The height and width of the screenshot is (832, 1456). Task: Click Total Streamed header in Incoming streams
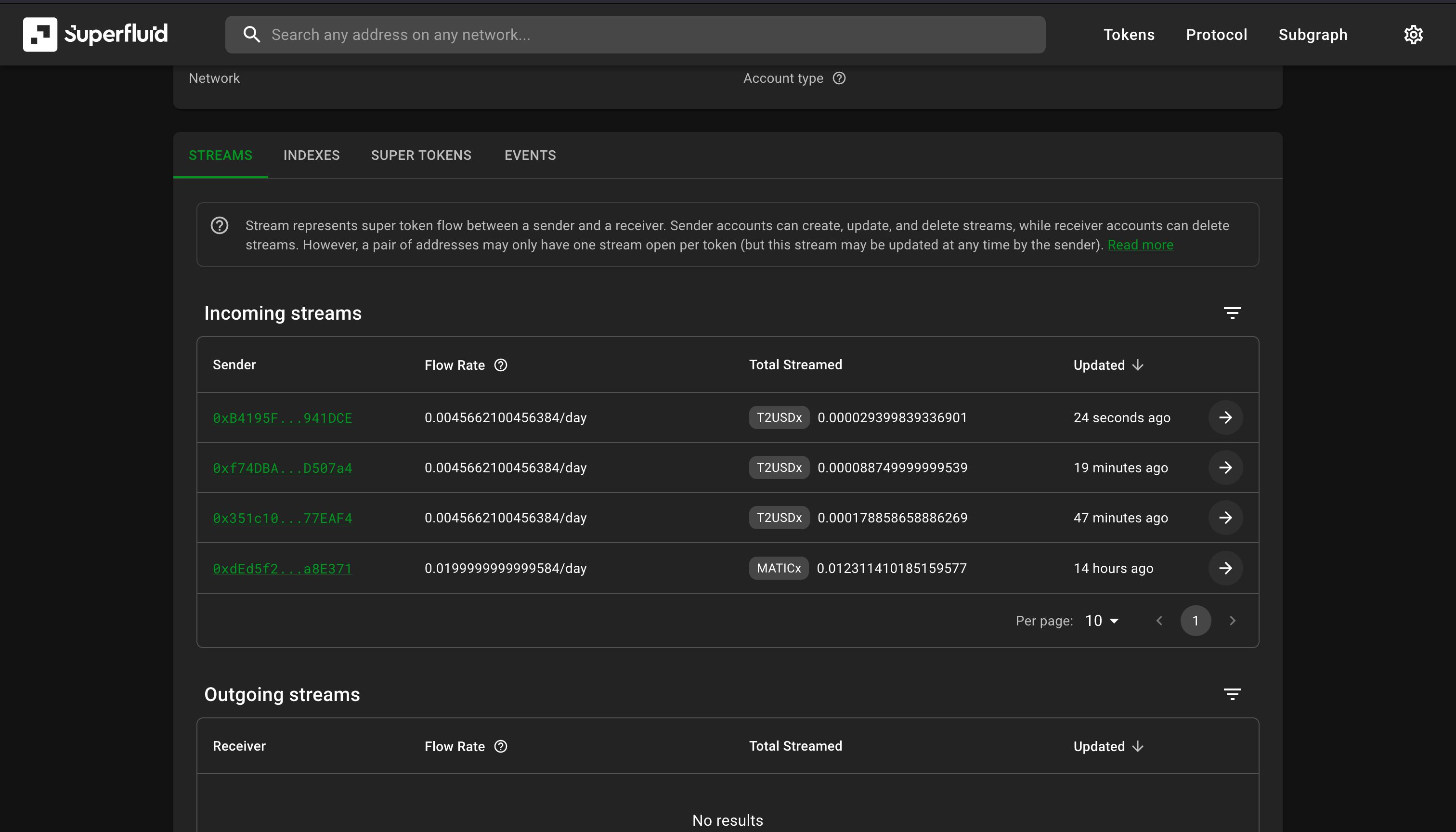coord(795,364)
